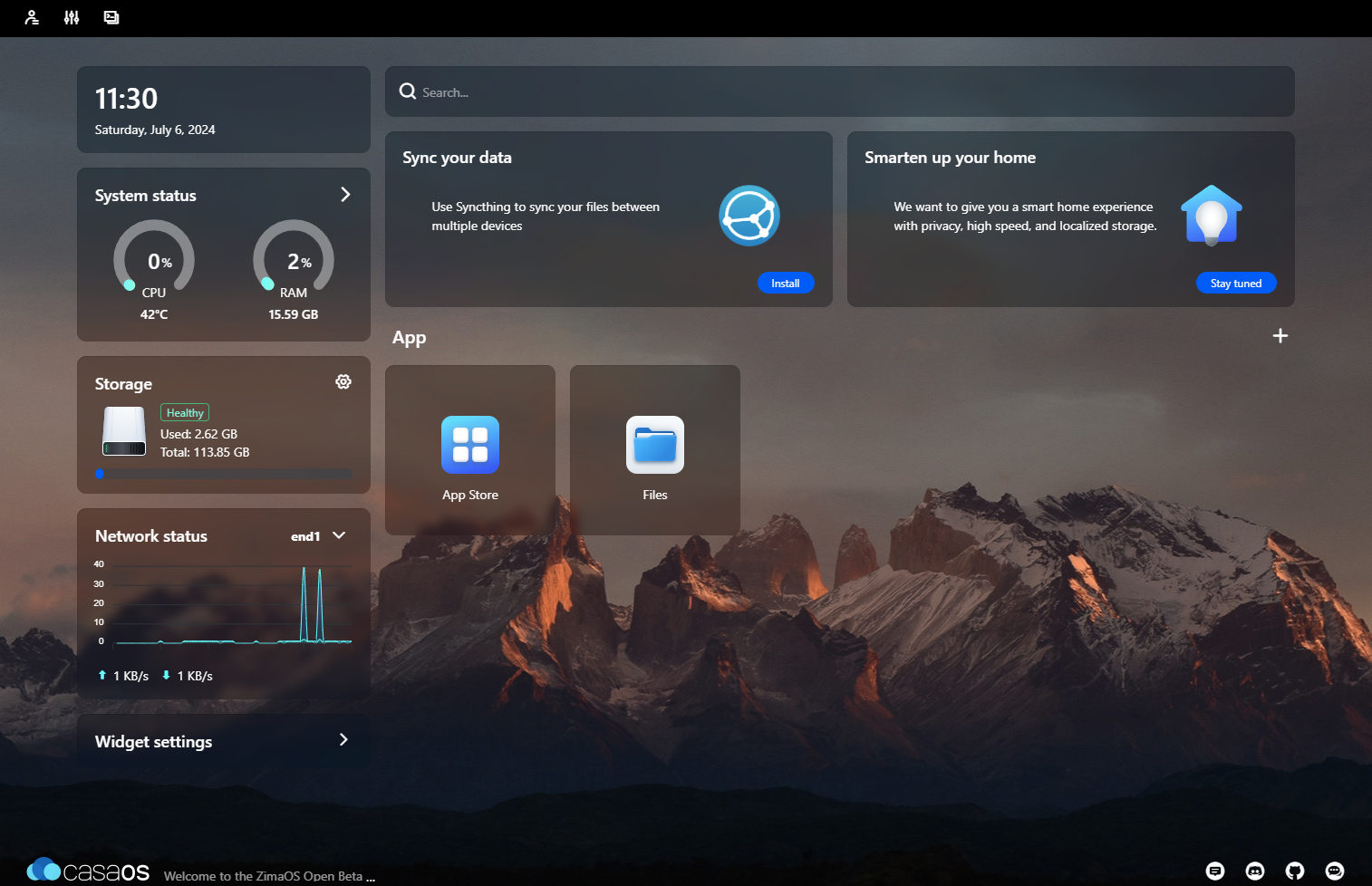1372x886 pixels.
Task: Open the Discord icon
Action: click(x=1255, y=871)
